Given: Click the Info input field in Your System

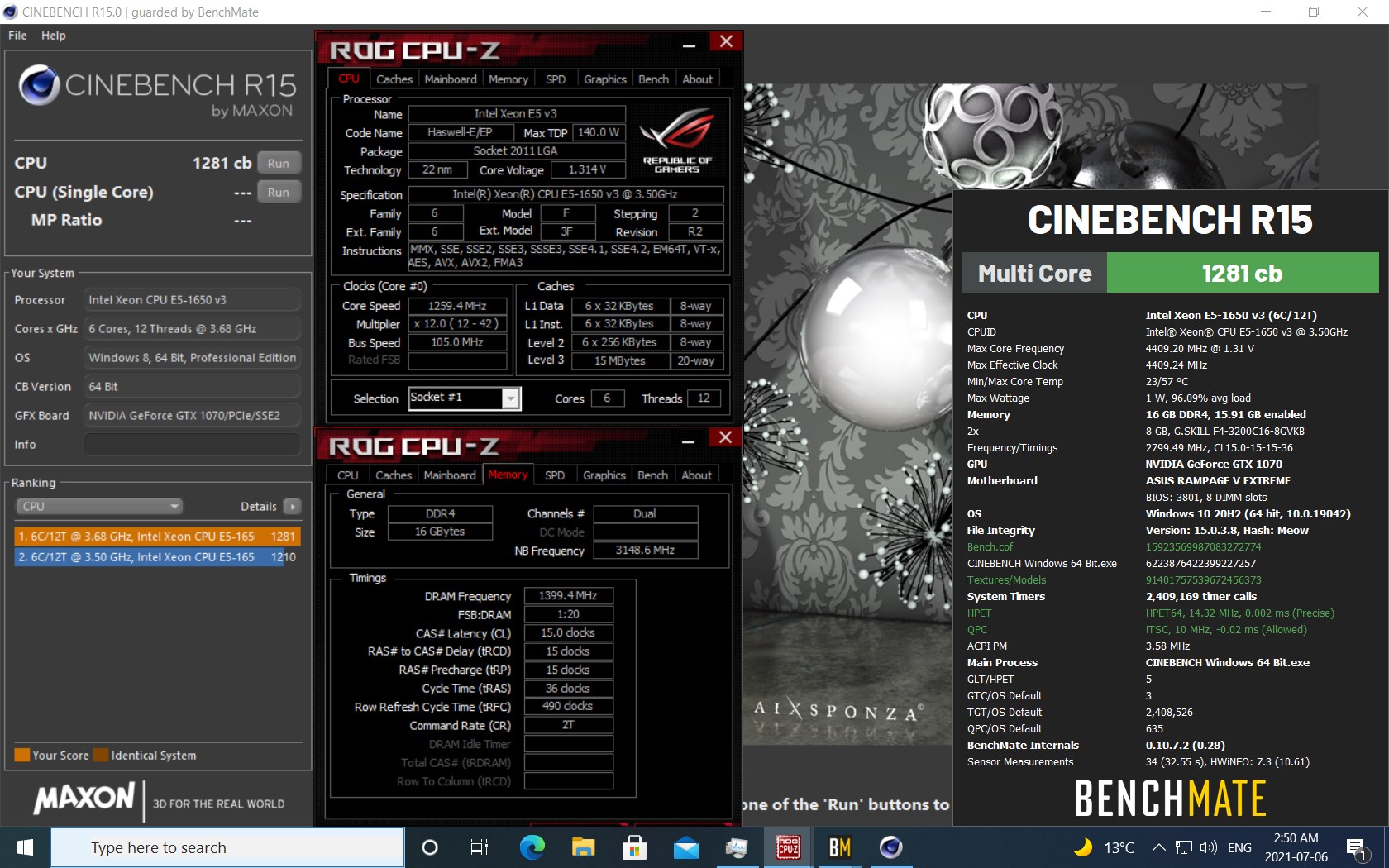Looking at the screenshot, I should [x=192, y=445].
